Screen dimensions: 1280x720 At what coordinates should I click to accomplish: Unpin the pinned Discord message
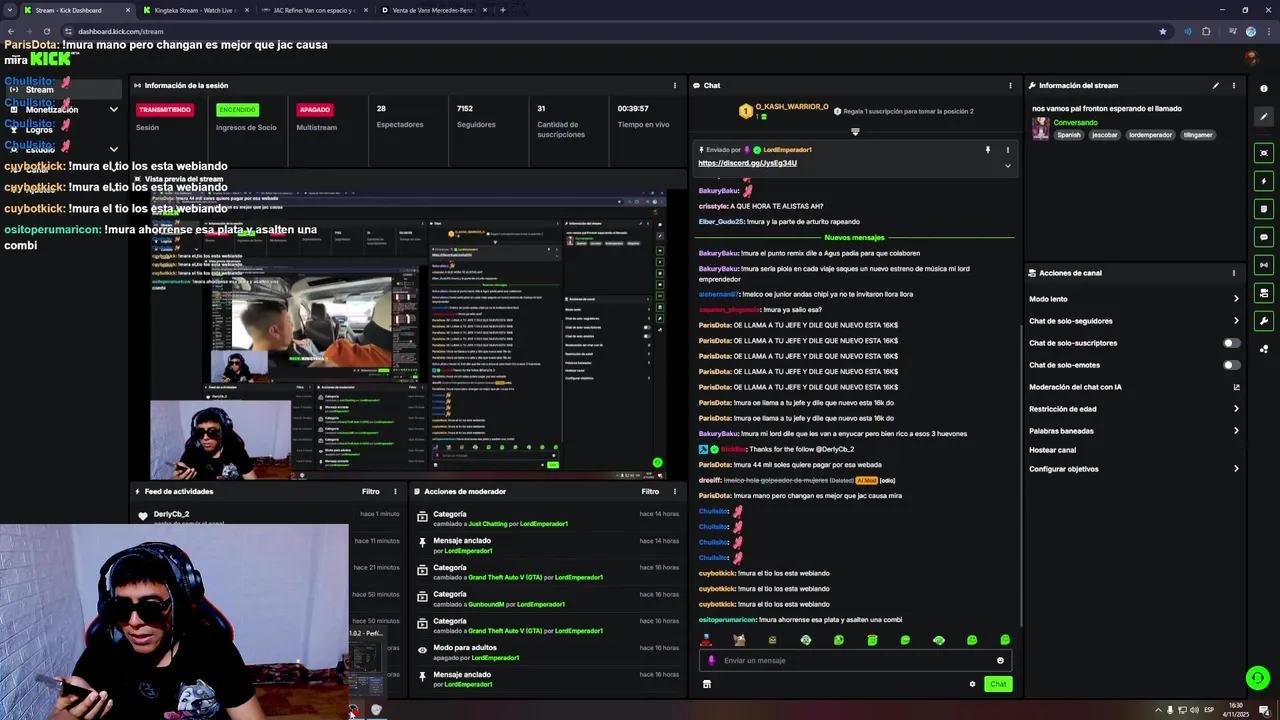(987, 150)
